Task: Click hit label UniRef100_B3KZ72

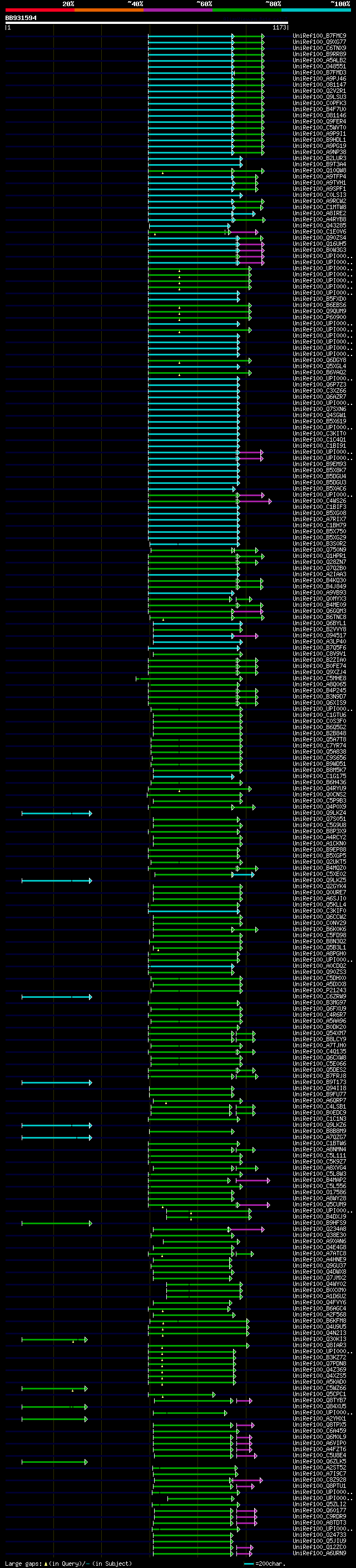Action: [319, 1357]
